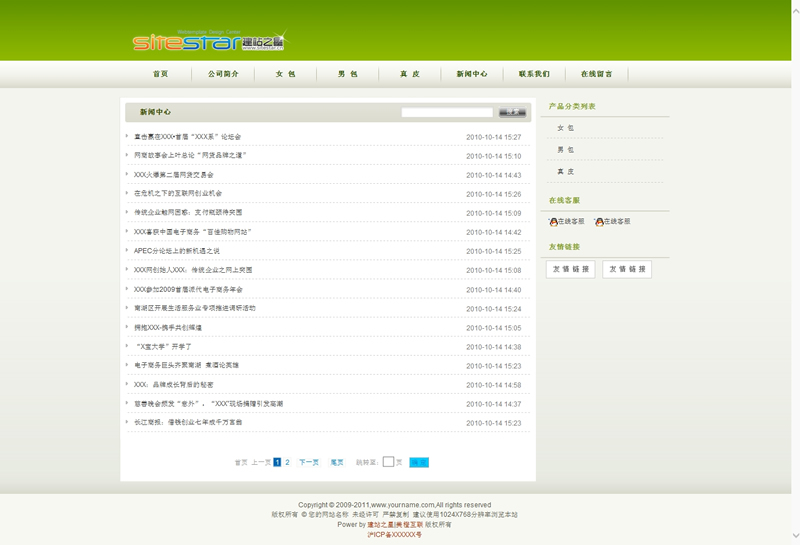Viewport: 800px width, 545px height.
Task: Click the first 友情链接 button in sidebar
Action: (x=572, y=269)
